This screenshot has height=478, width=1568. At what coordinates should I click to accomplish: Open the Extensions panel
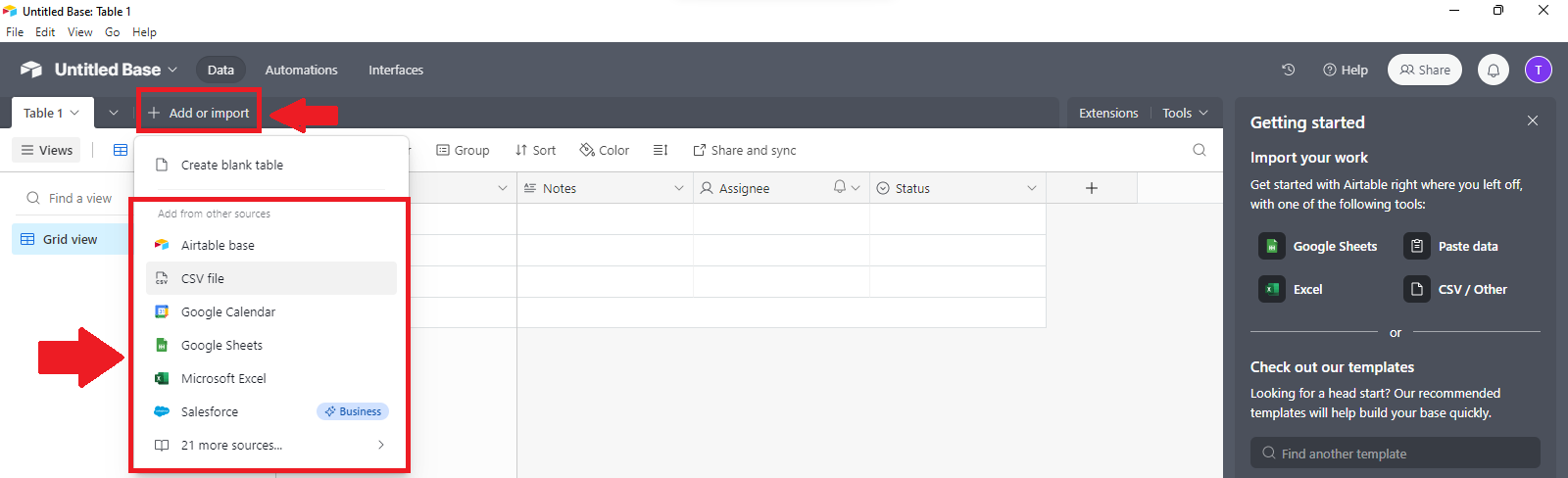pos(1108,113)
